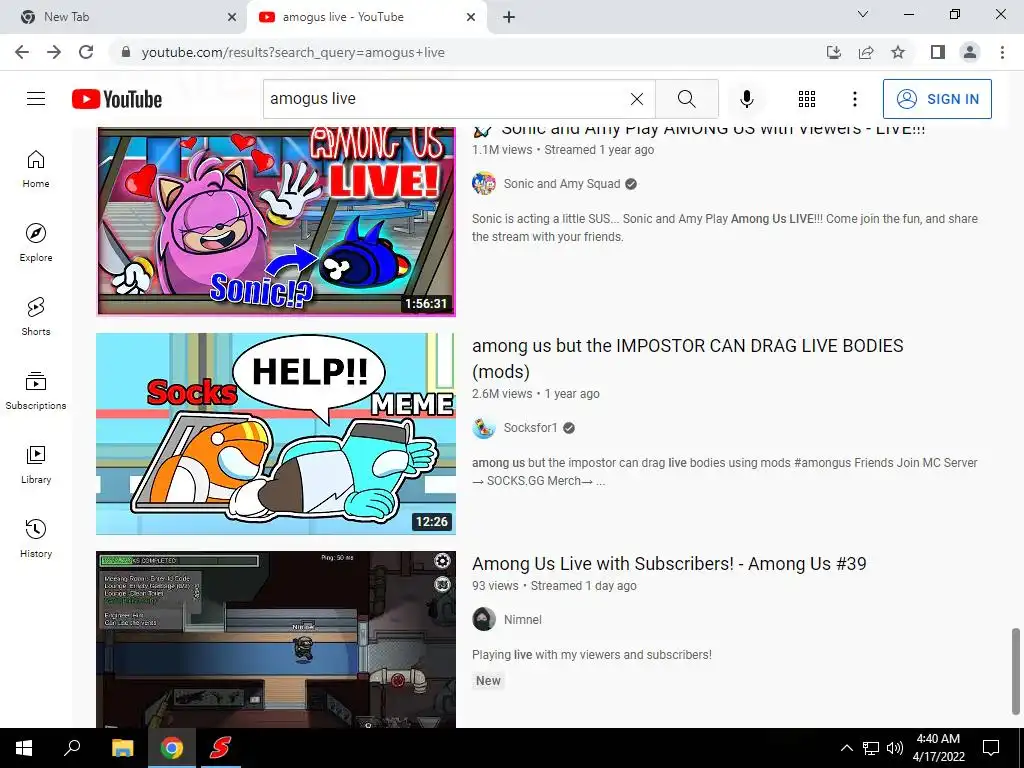The height and width of the screenshot is (768, 1024).
Task: Bookmark this page with the star icon
Action: pos(898,52)
